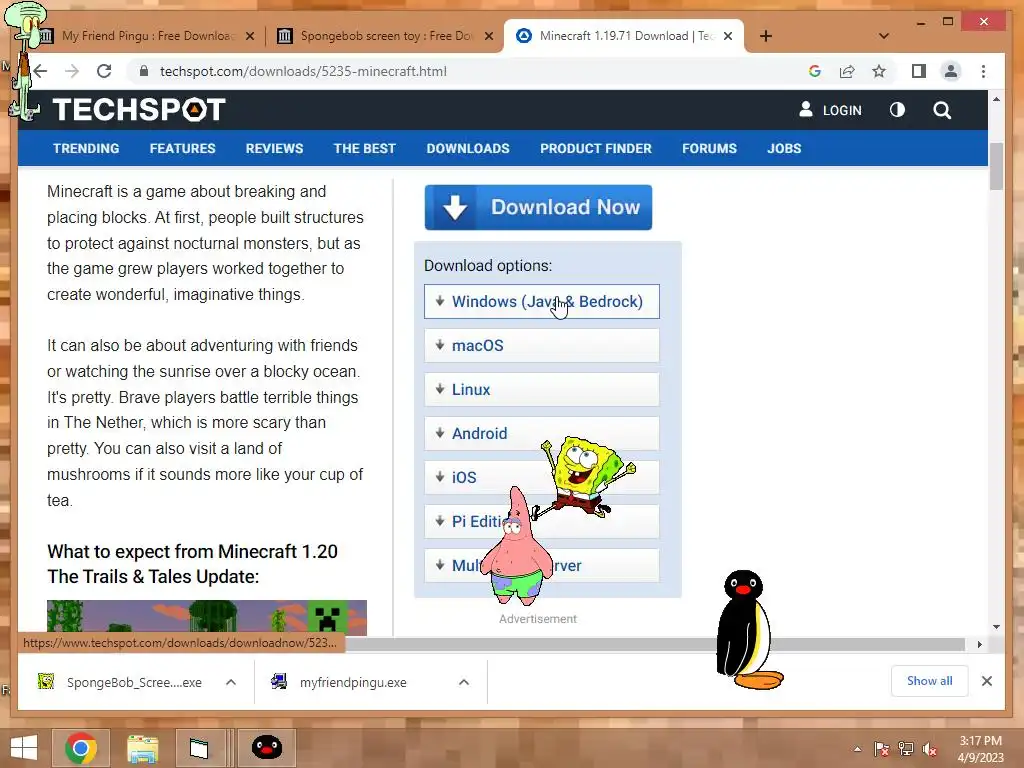Image resolution: width=1024 pixels, height=768 pixels.
Task: Open the FEATURES menu
Action: (182, 148)
